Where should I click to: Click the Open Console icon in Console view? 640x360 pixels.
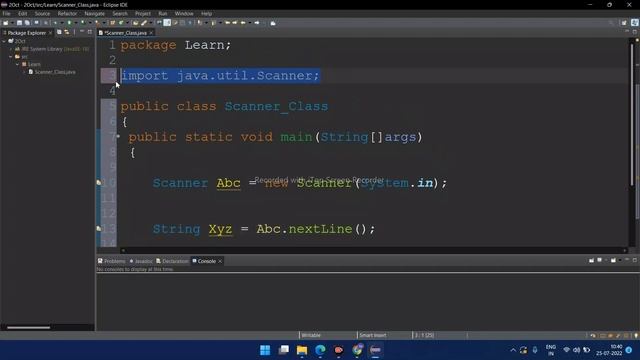tap(613, 260)
